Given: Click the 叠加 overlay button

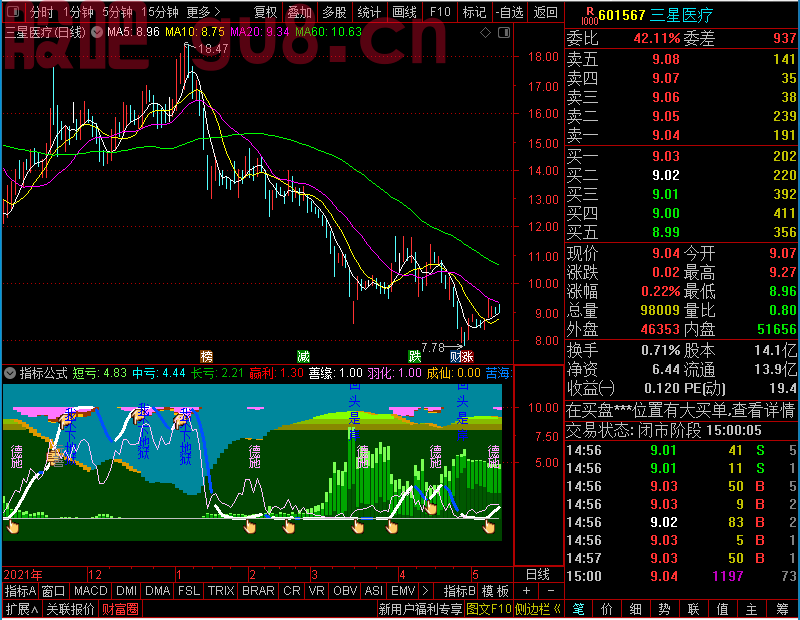Looking at the screenshot, I should (x=299, y=12).
